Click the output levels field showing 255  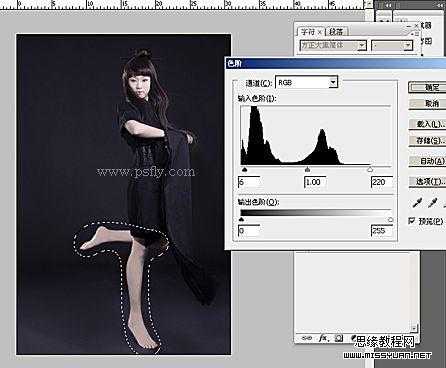(x=382, y=231)
